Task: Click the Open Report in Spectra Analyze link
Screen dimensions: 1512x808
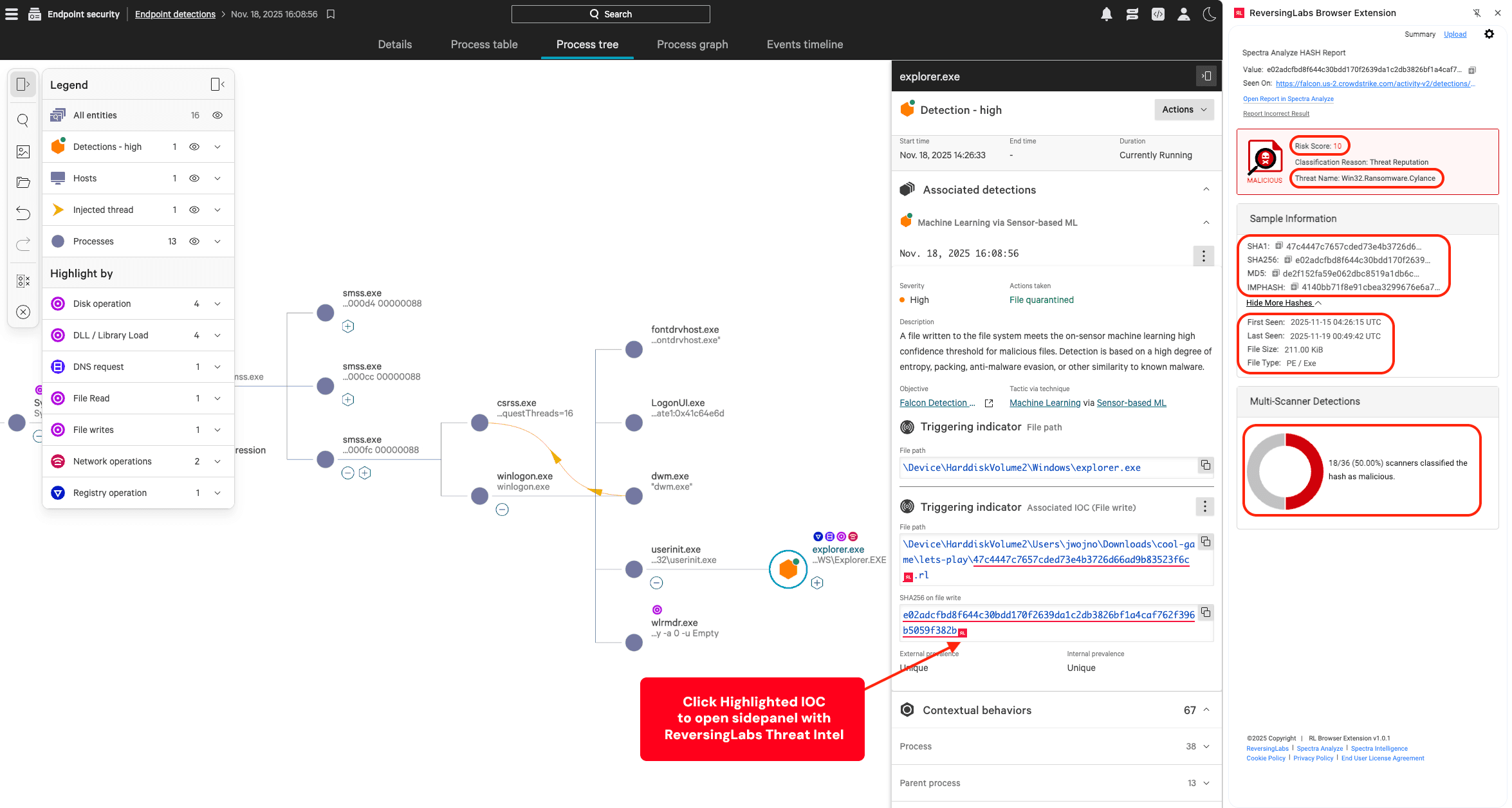Action: [x=1288, y=98]
